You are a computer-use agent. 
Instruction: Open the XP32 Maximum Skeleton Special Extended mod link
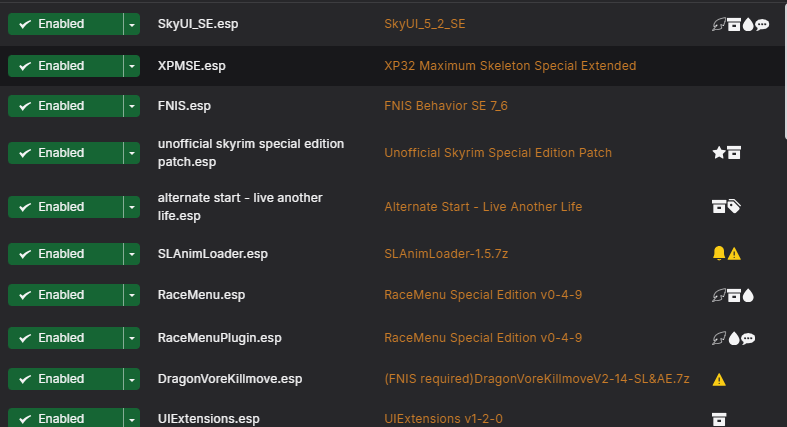[x=510, y=66]
